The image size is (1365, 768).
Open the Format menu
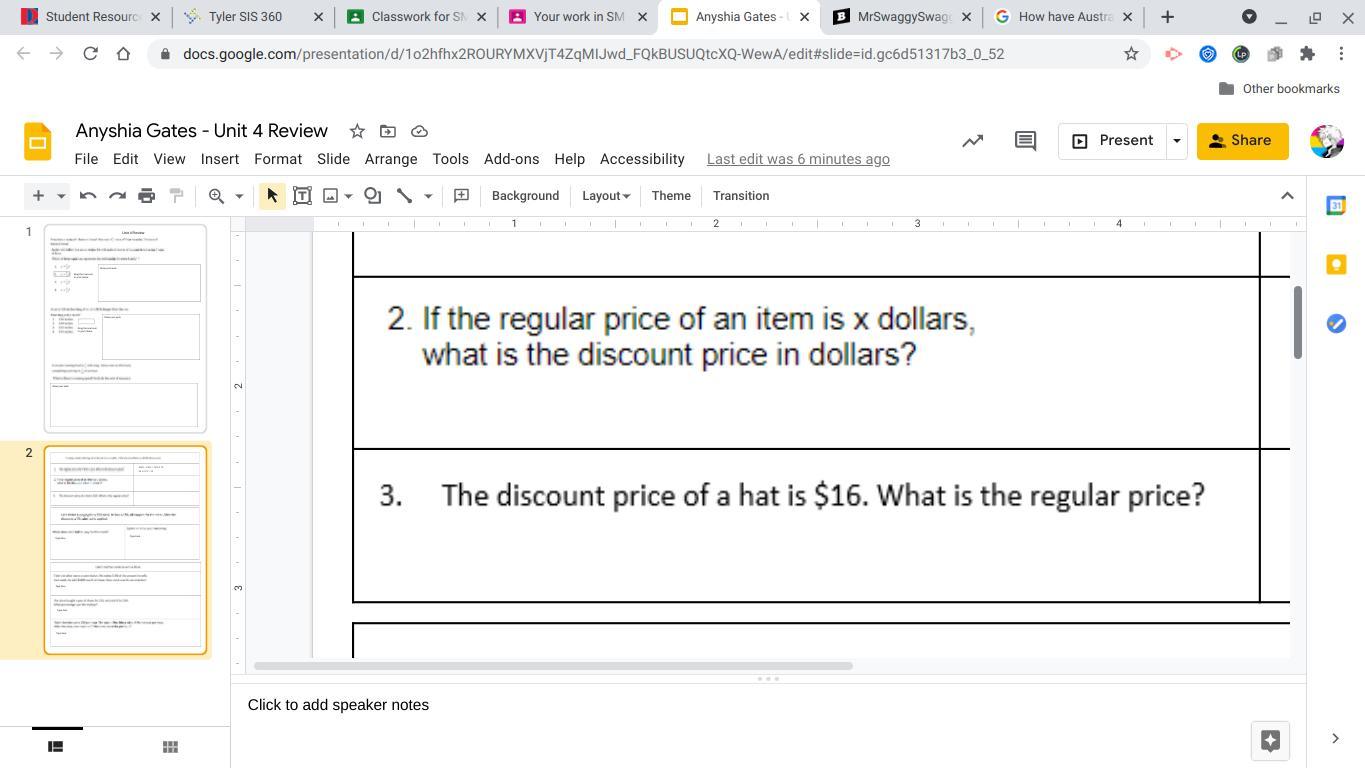pyautogui.click(x=278, y=159)
